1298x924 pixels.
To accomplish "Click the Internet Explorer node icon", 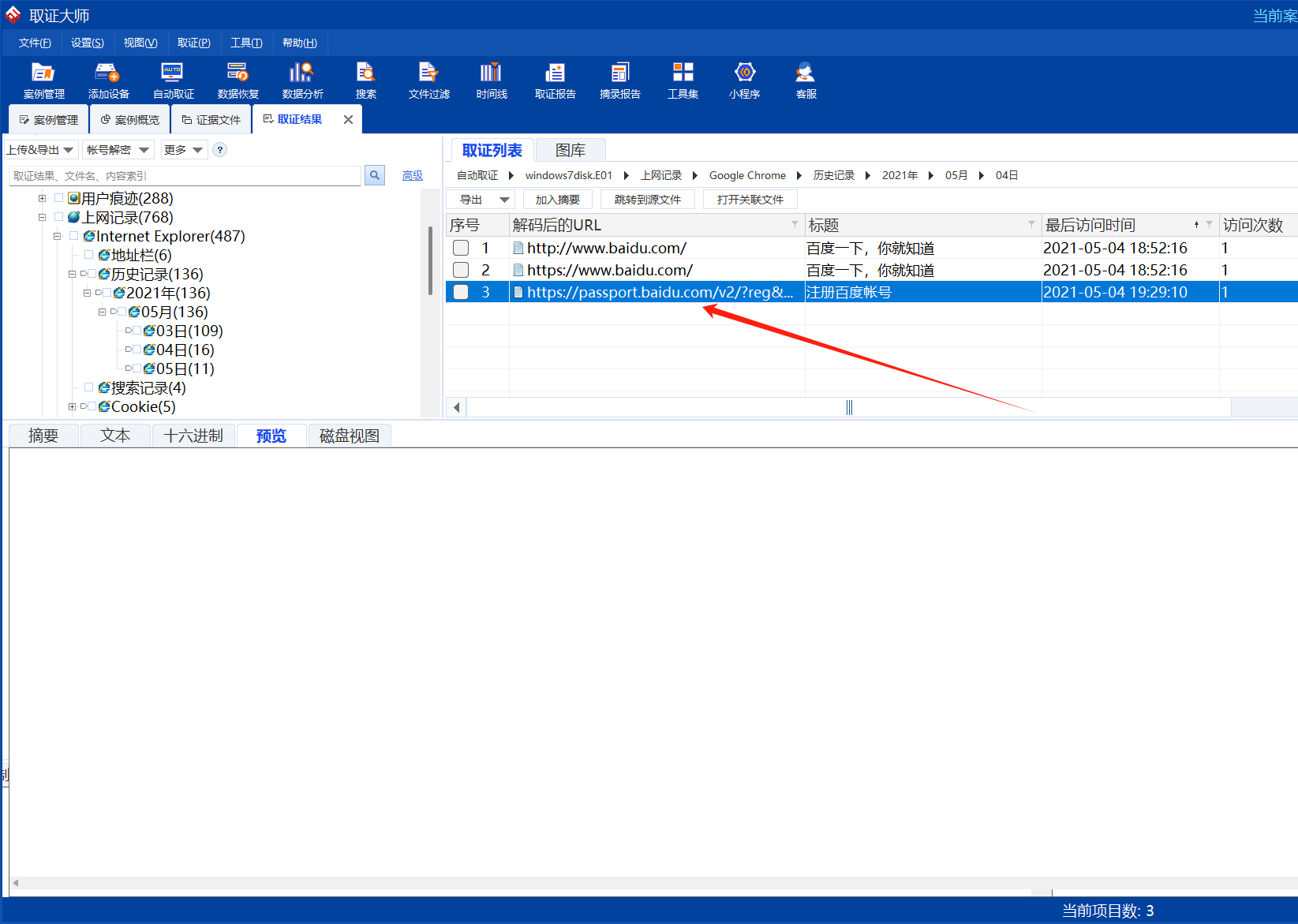I will (89, 236).
